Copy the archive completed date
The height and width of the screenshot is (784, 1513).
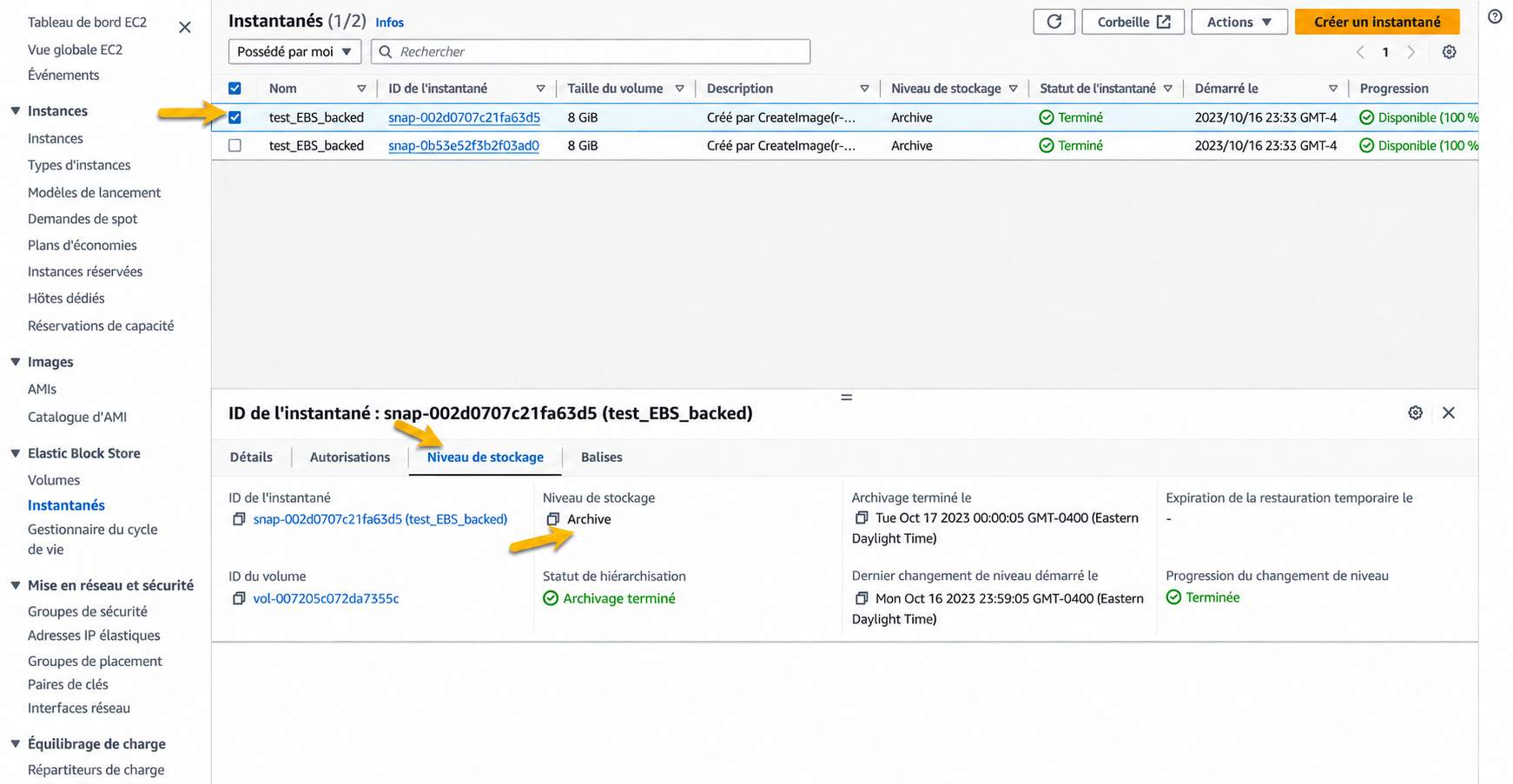[x=861, y=517]
